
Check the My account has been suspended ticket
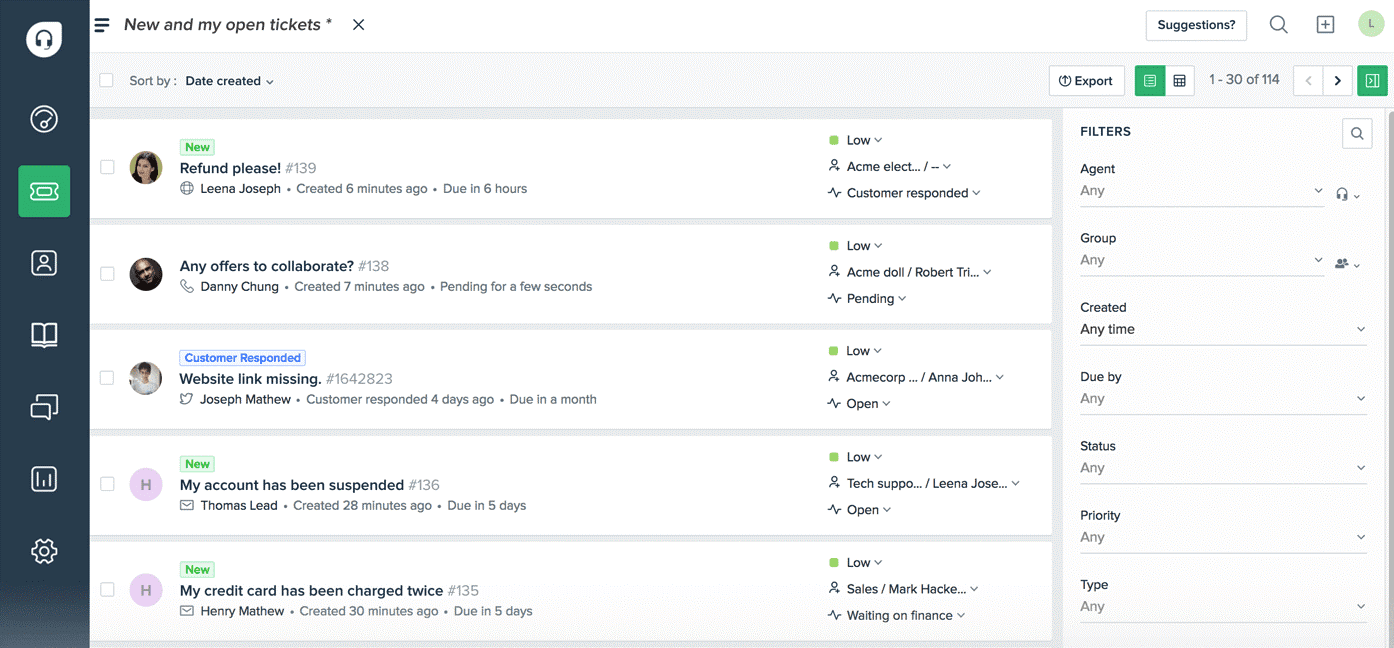(x=107, y=483)
